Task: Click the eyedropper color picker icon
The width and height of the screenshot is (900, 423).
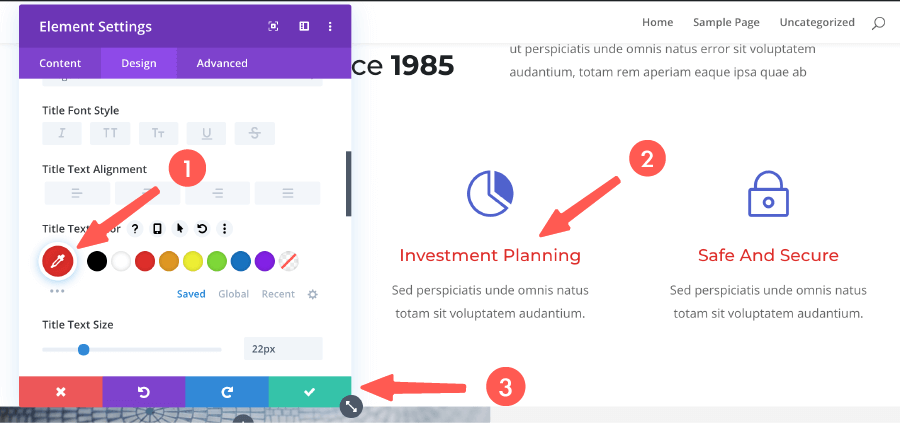Action: coord(57,261)
